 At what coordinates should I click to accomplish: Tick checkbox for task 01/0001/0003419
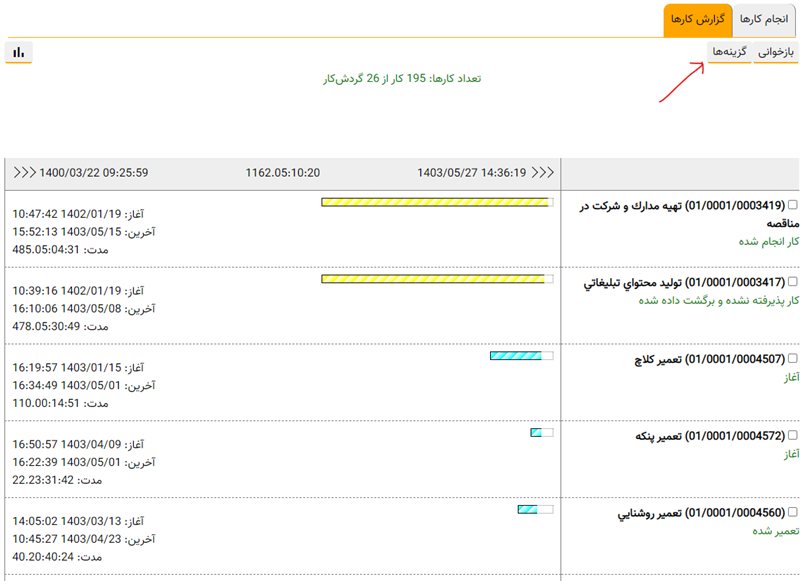[794, 205]
